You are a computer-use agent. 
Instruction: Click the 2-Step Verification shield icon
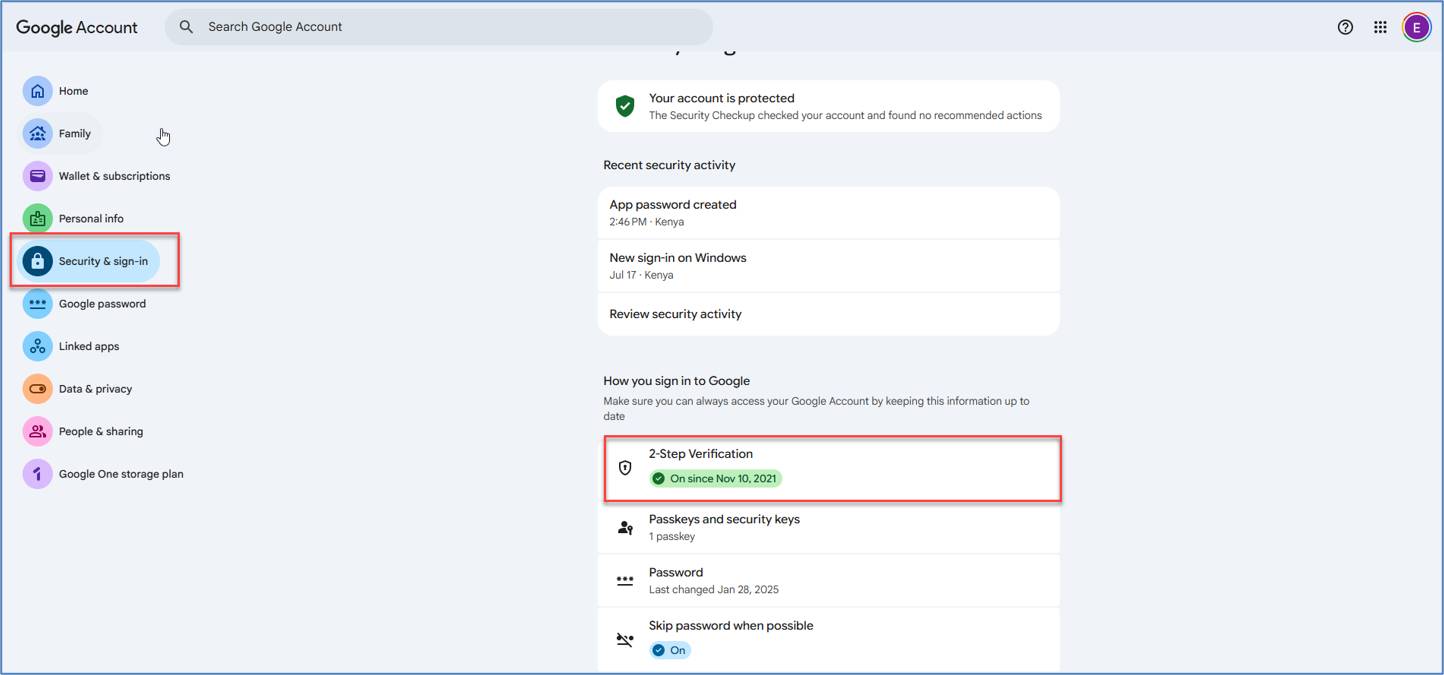point(625,467)
